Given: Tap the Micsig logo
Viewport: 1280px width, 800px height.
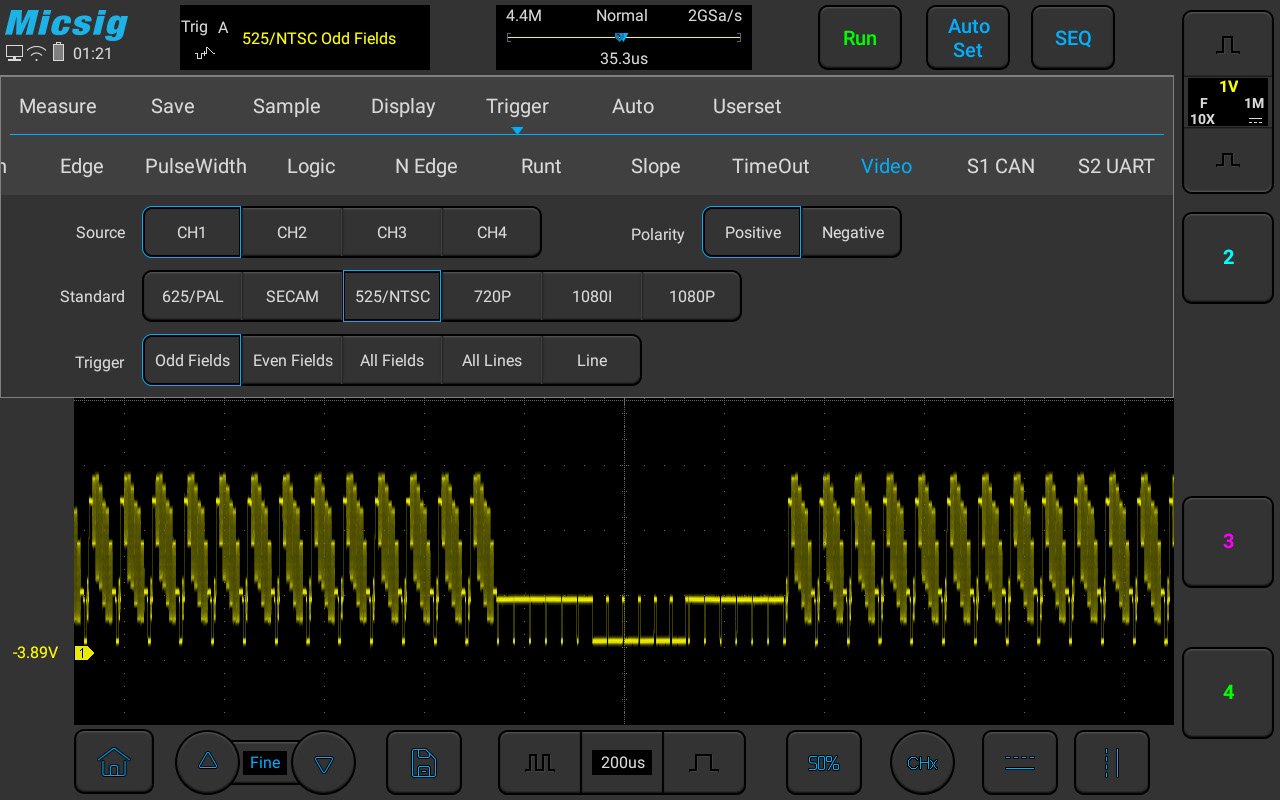Looking at the screenshot, I should pos(67,22).
